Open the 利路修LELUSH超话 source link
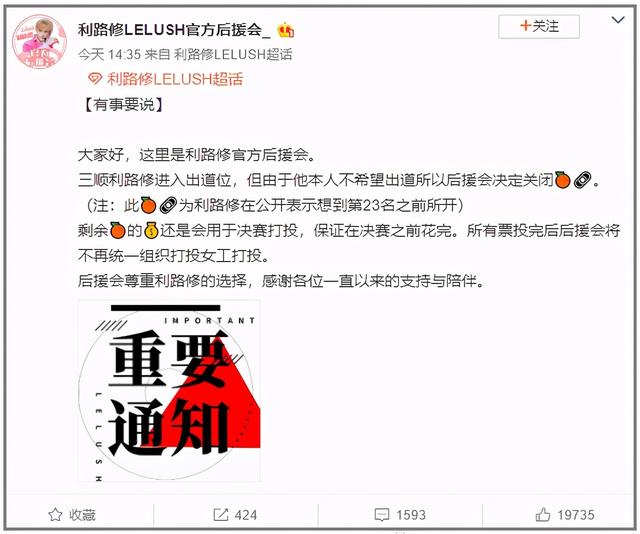Image resolution: width=640 pixels, height=534 pixels. (233, 54)
